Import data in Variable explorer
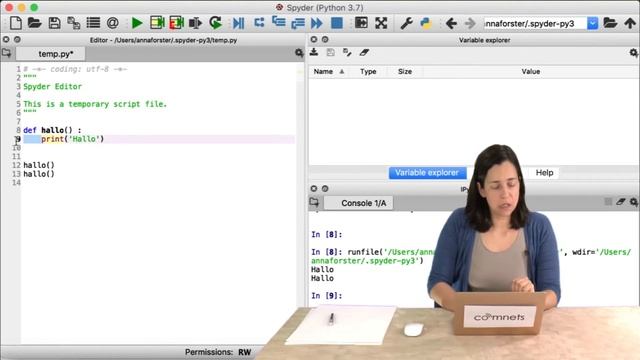The image size is (640, 360). (x=314, y=52)
